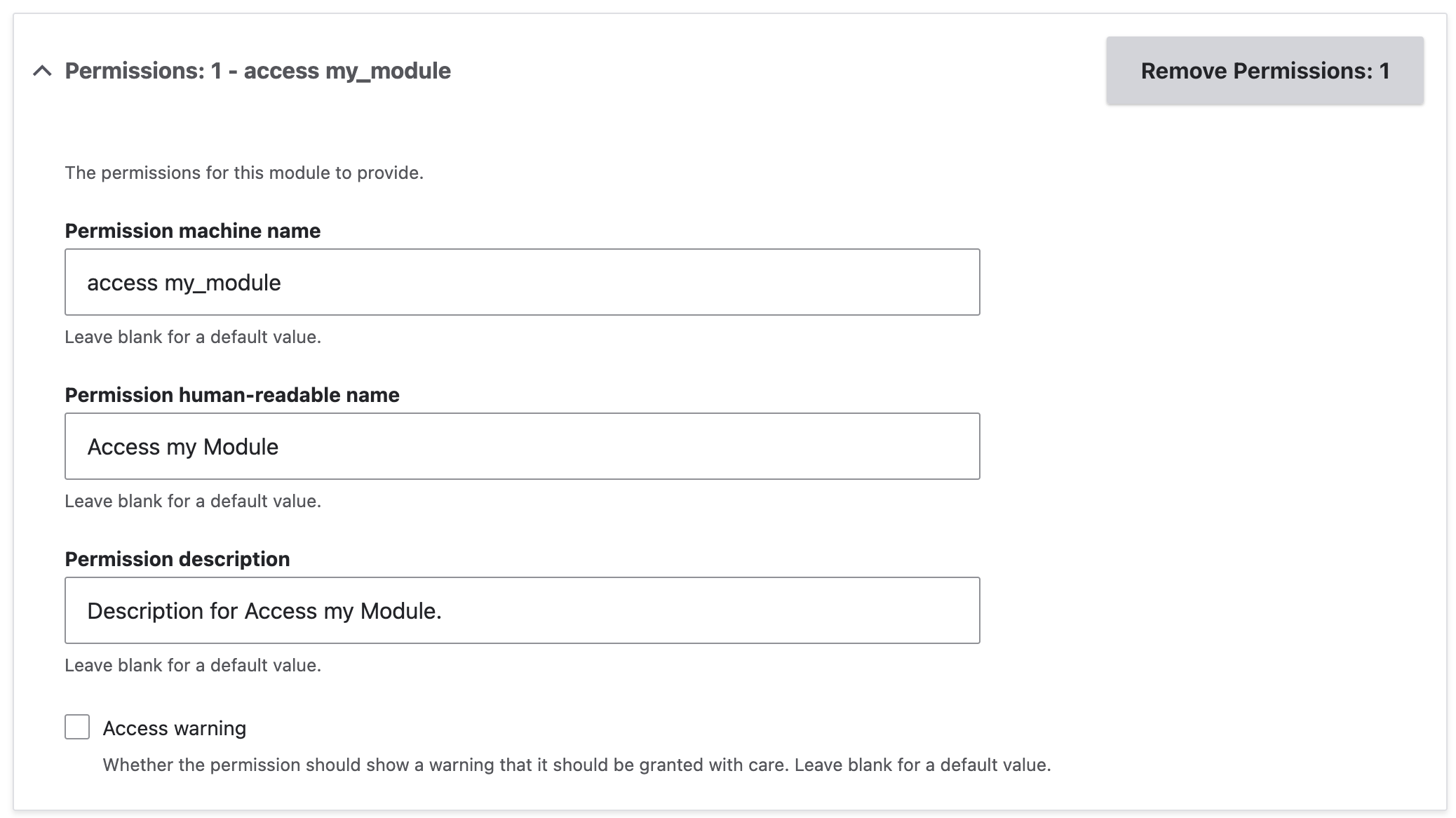Screen dimensions: 1456x818
Task: Focus the Permission machine name field
Action: (x=522, y=282)
